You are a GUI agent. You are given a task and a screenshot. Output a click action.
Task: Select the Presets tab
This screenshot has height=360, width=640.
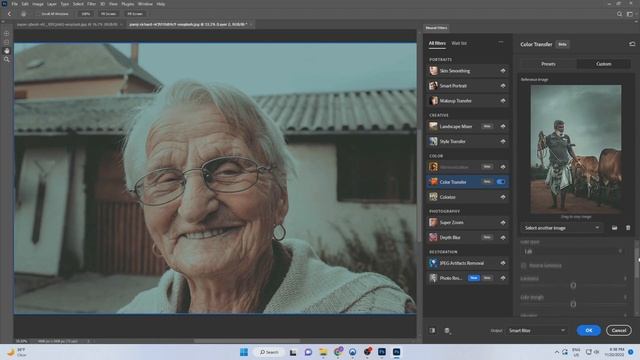click(548, 64)
